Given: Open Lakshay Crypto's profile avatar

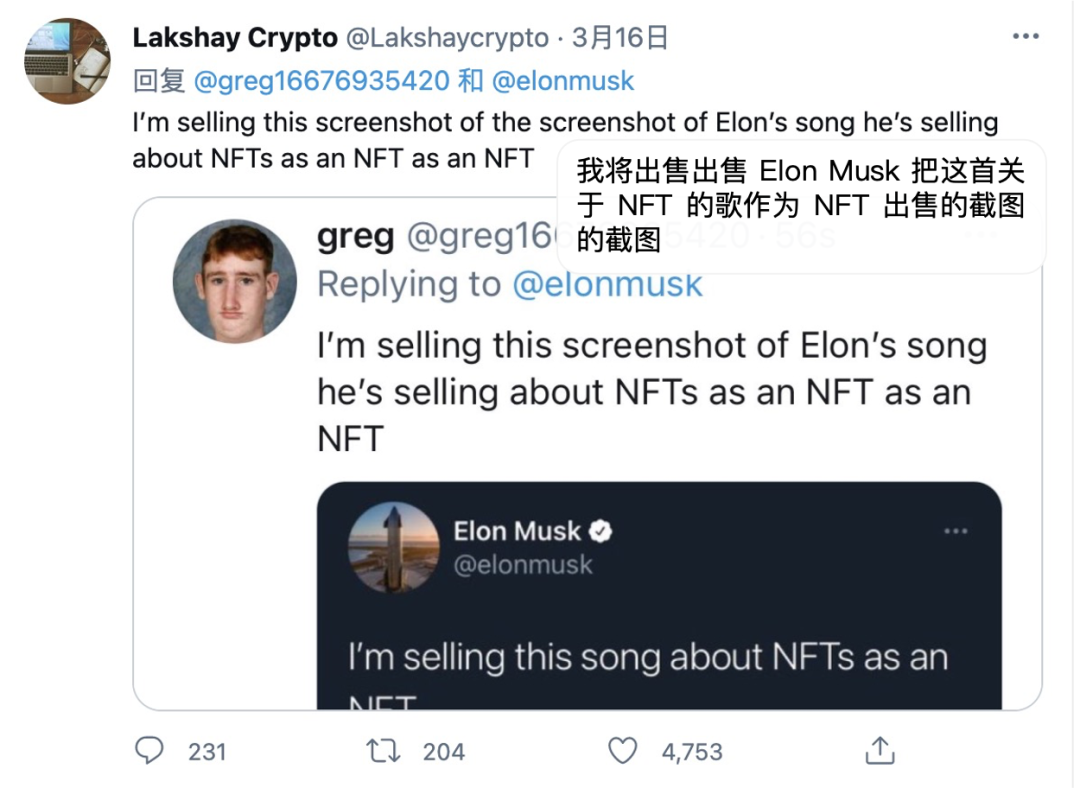Looking at the screenshot, I should pos(67,61).
